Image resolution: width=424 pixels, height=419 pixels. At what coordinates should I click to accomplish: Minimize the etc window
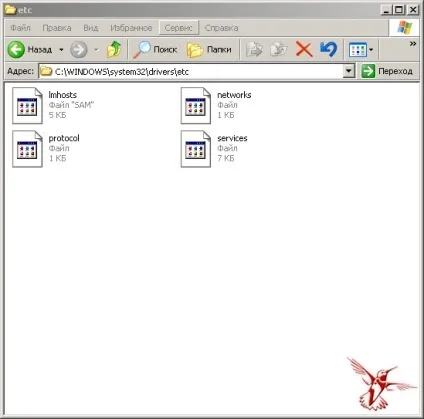point(386,10)
